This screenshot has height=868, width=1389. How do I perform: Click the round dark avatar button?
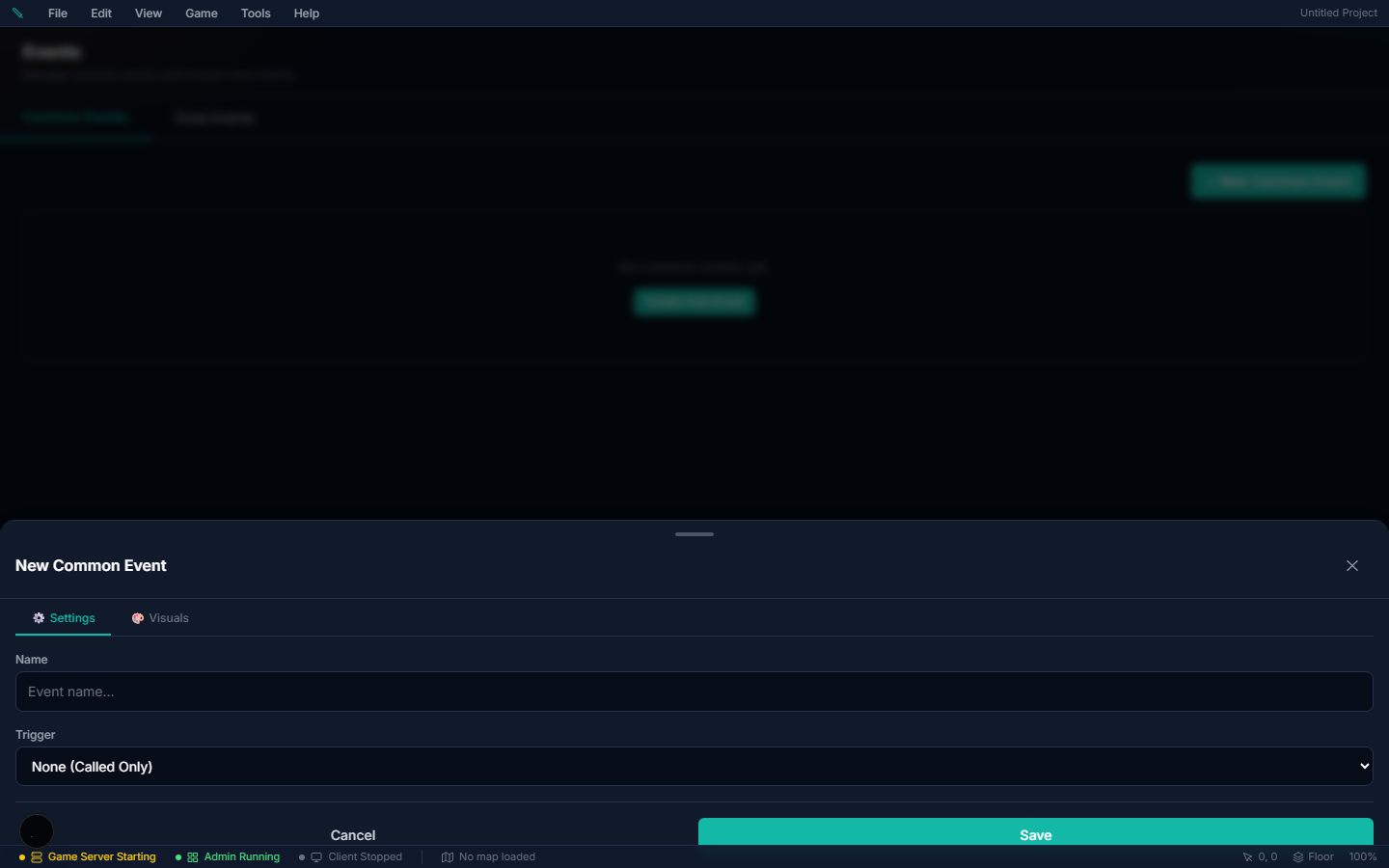[37, 831]
